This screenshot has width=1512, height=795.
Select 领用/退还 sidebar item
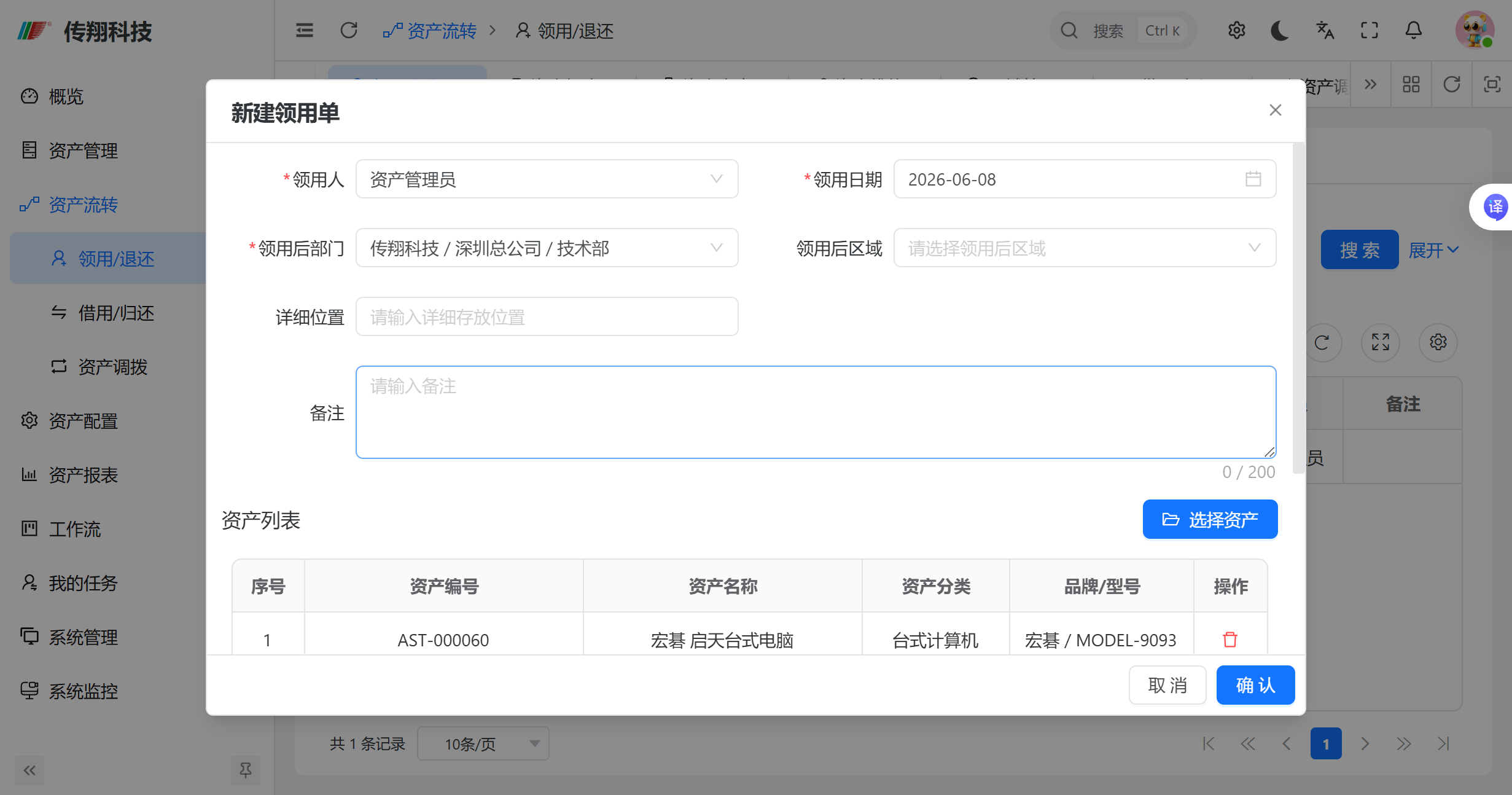[108, 259]
